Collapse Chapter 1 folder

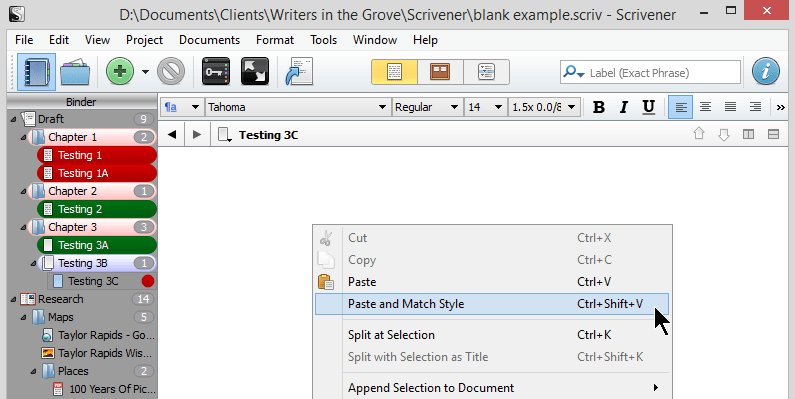click(x=23, y=137)
